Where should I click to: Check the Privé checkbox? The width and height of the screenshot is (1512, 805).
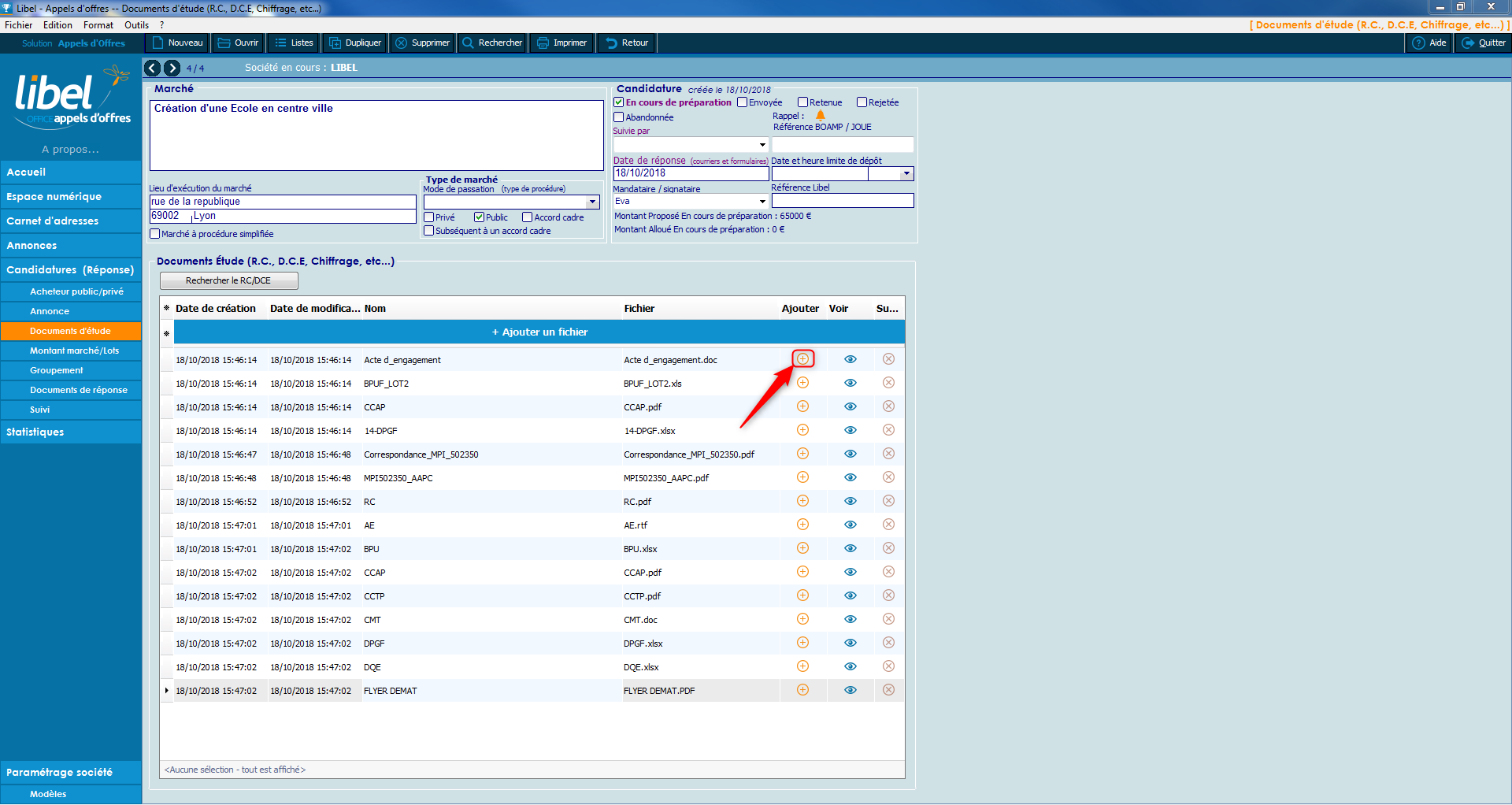coord(429,217)
